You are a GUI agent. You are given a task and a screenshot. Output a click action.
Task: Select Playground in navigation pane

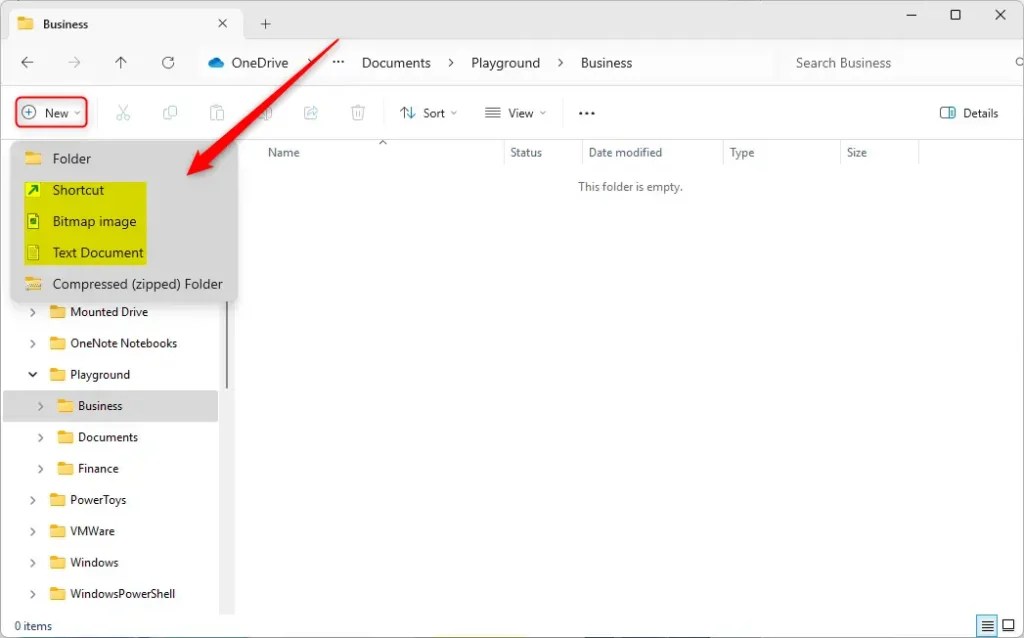tap(100, 375)
